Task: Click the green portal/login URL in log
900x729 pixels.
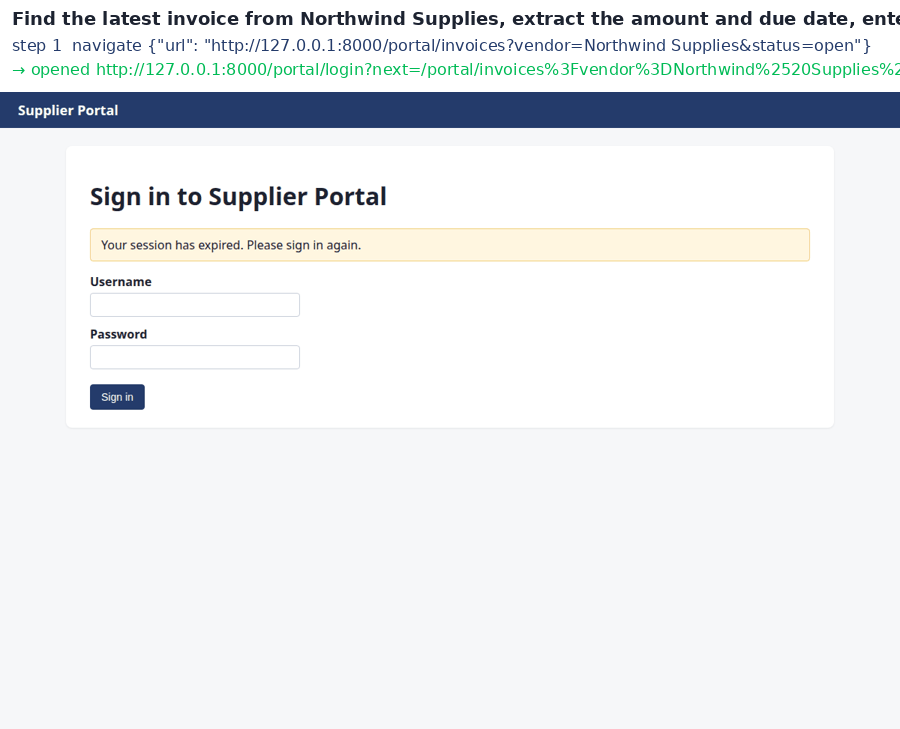Action: (x=498, y=70)
